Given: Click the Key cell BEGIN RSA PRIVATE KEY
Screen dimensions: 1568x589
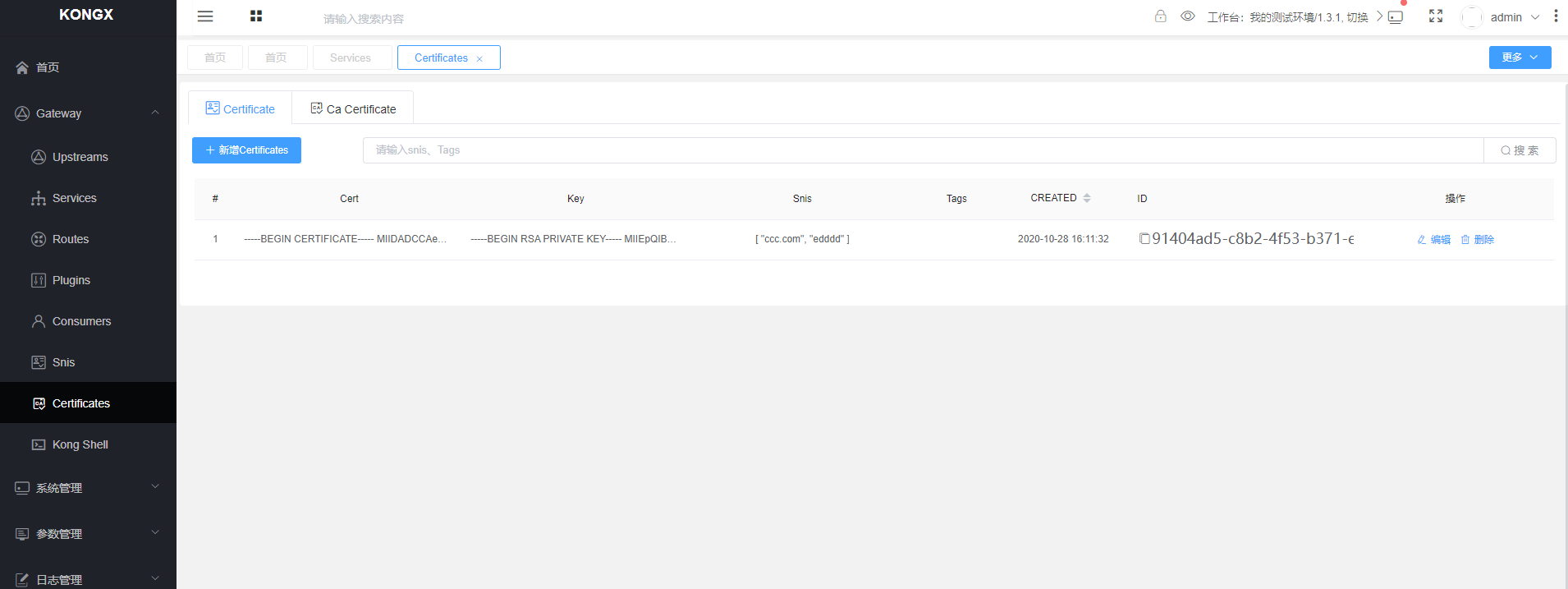Looking at the screenshot, I should [573, 239].
